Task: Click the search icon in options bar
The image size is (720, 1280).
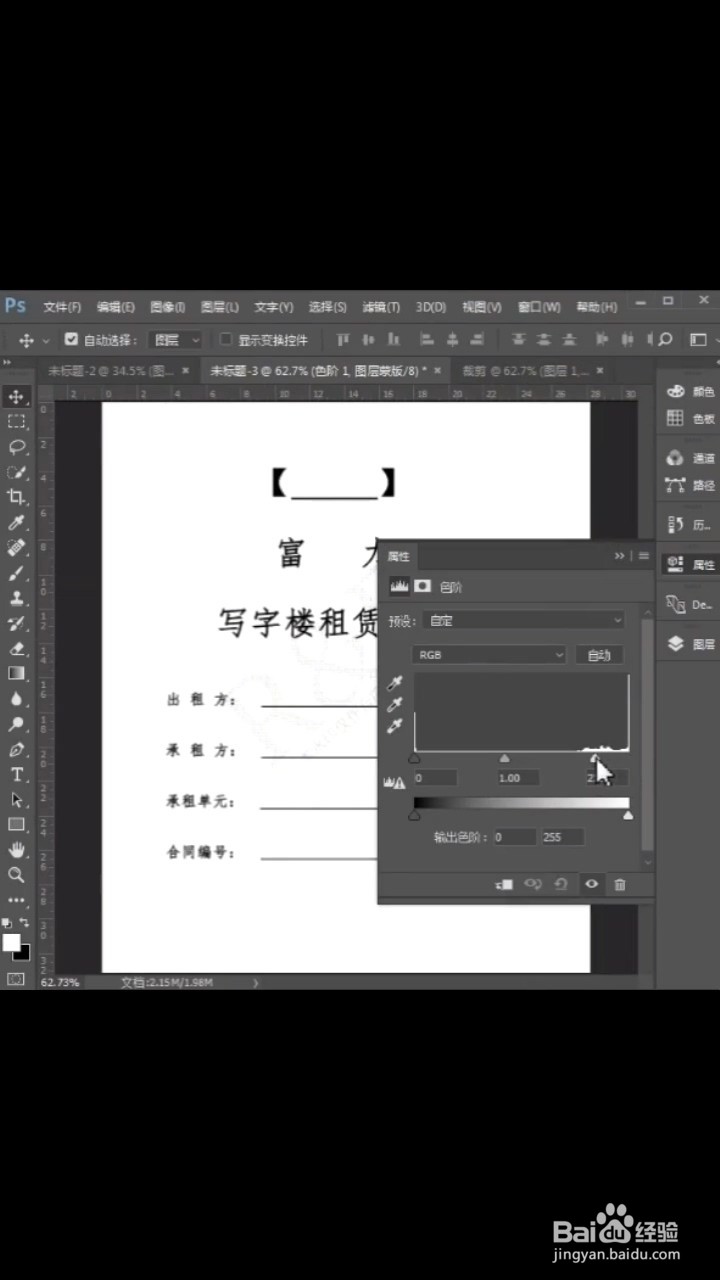Action: click(x=666, y=339)
